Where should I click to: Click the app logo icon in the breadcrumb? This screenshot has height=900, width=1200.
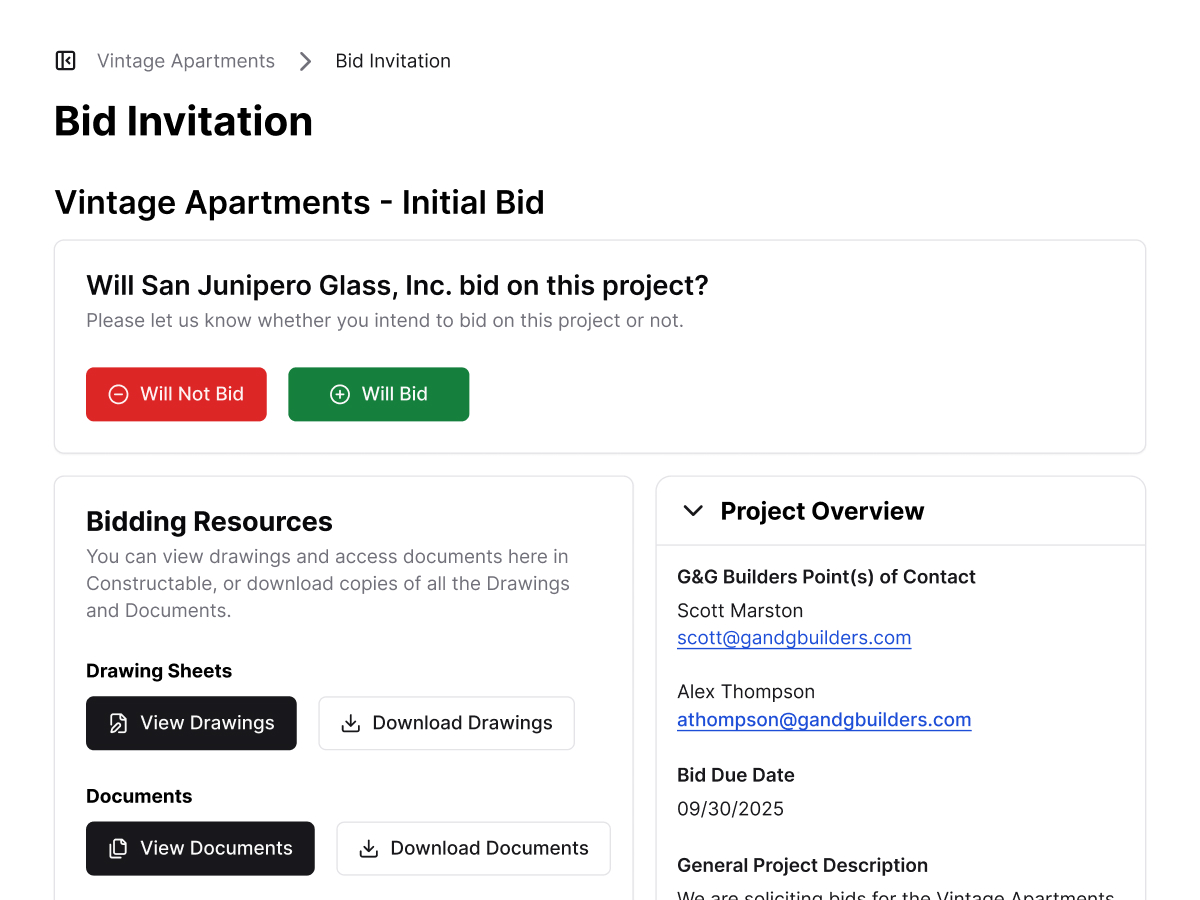pyautogui.click(x=65, y=60)
